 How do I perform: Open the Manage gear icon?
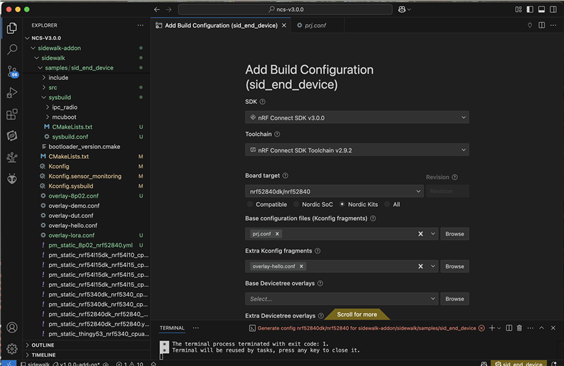12,349
